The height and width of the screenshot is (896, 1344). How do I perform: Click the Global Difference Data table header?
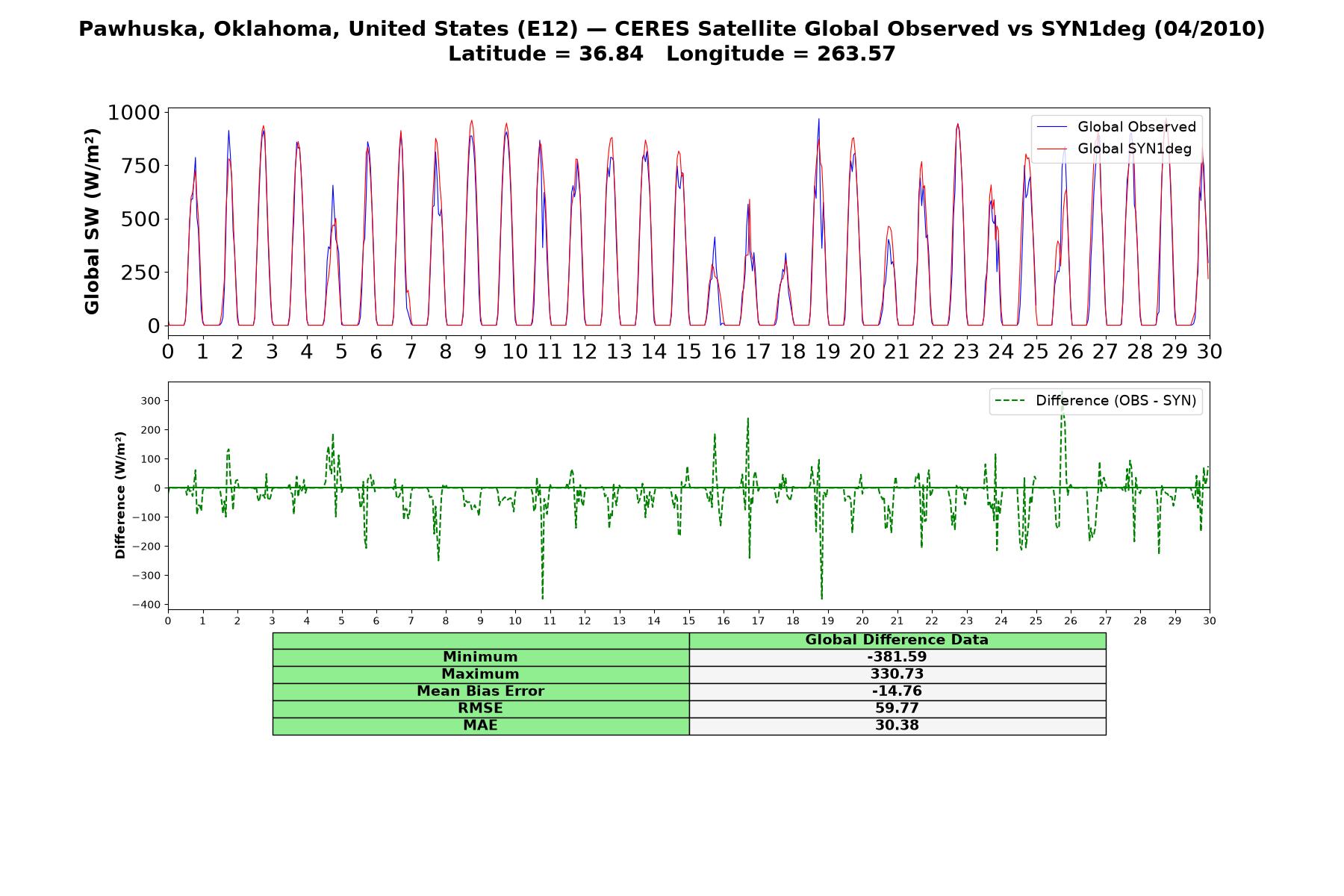(897, 640)
